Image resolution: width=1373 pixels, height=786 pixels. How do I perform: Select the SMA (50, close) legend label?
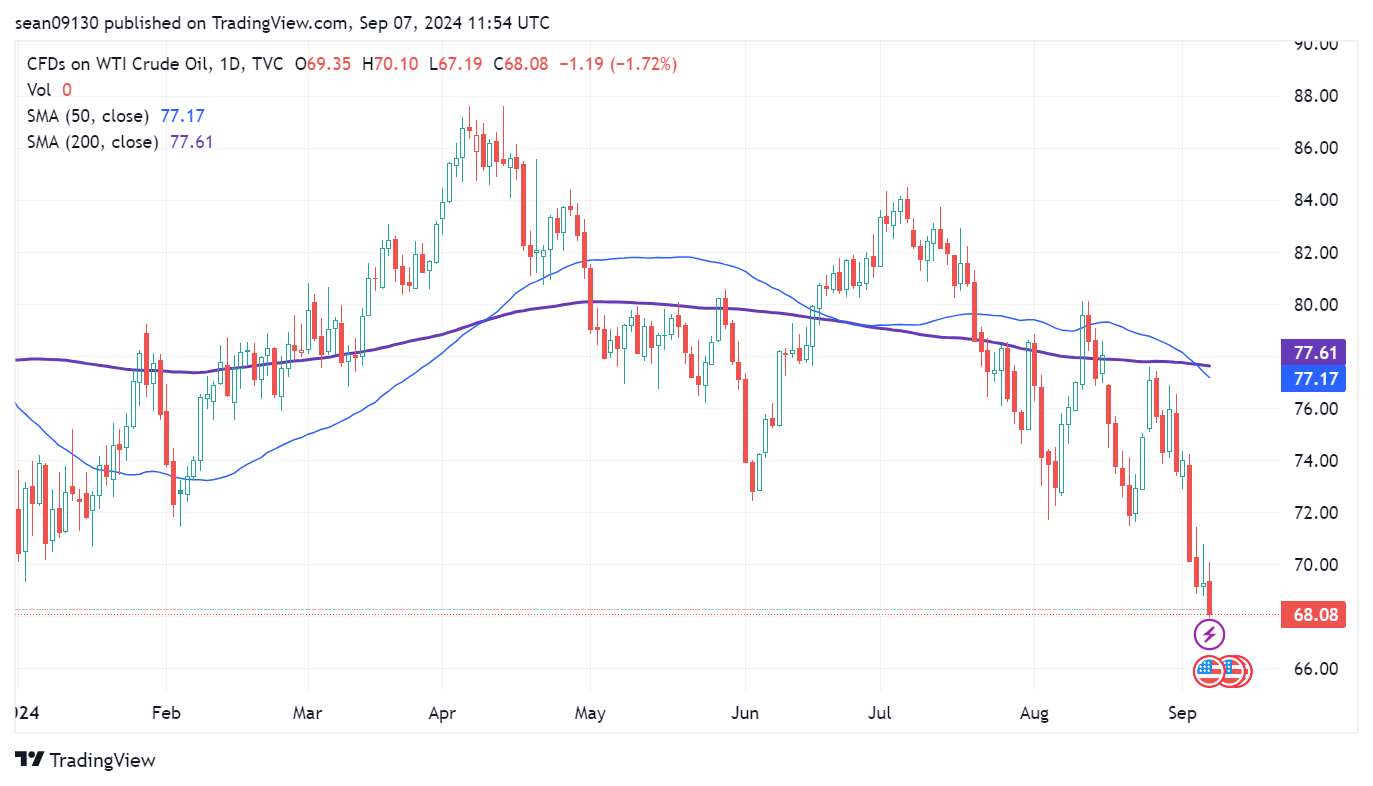[88, 116]
